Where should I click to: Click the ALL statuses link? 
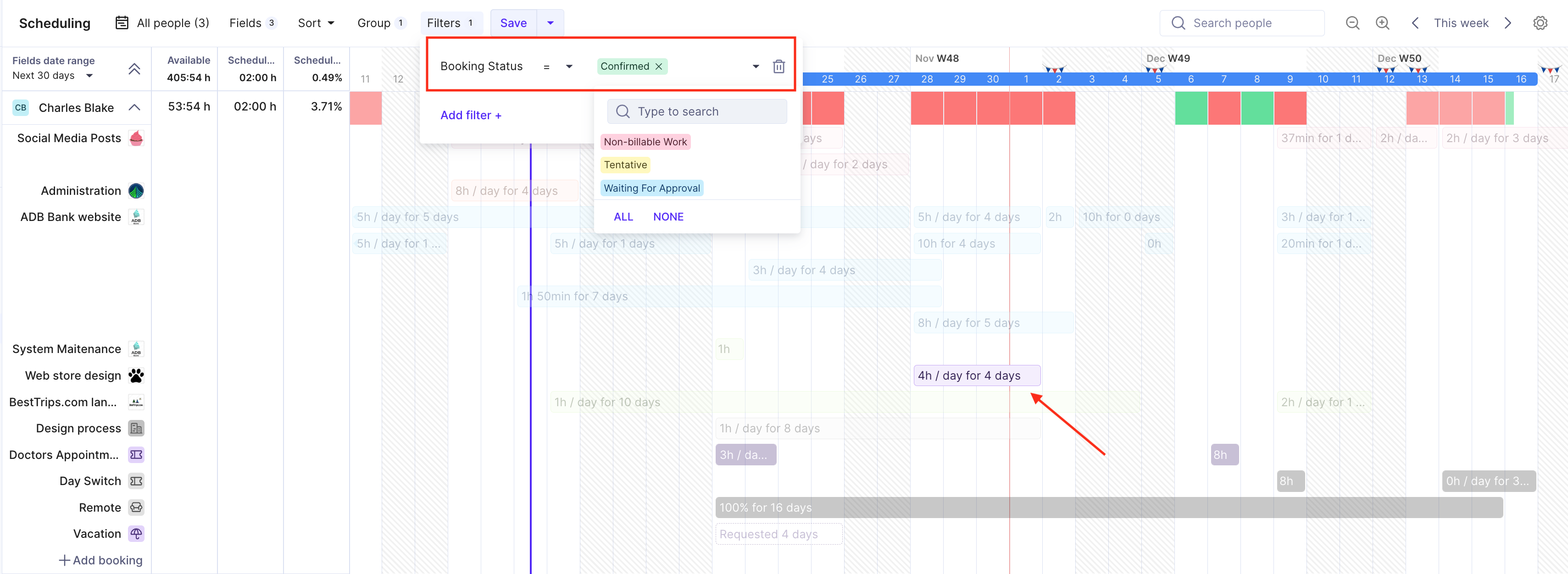tap(623, 216)
